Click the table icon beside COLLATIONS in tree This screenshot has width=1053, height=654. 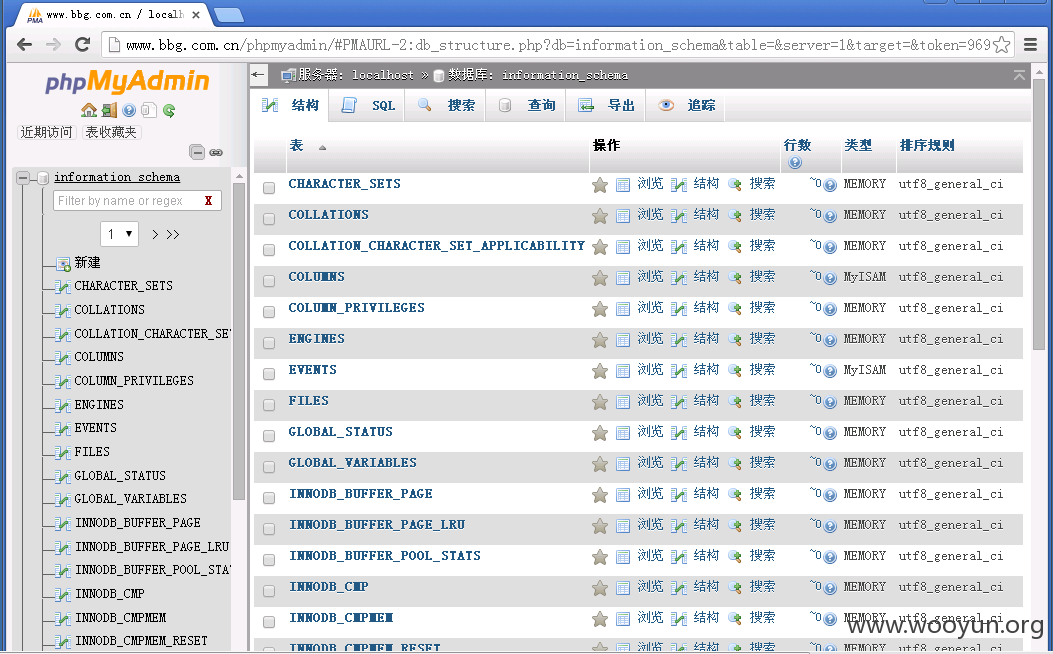tap(63, 310)
